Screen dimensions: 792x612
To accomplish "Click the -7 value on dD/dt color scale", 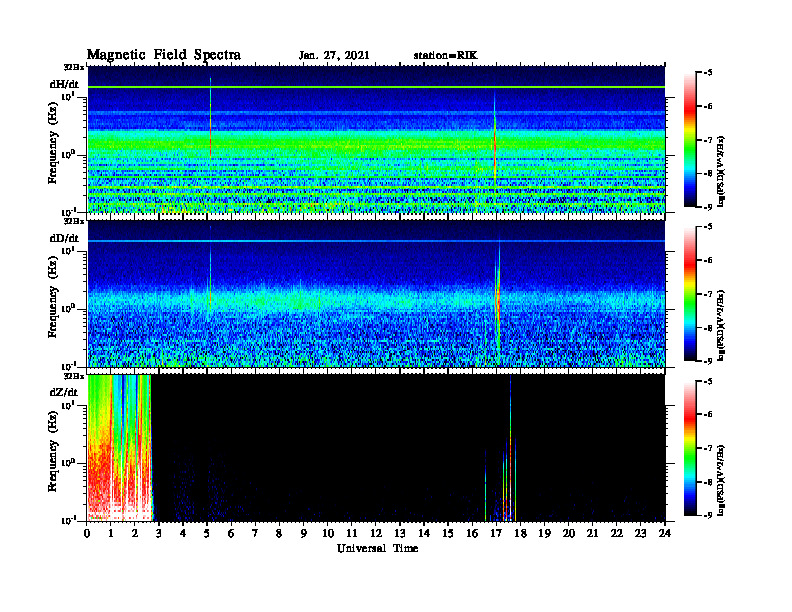I will click(x=708, y=294).
